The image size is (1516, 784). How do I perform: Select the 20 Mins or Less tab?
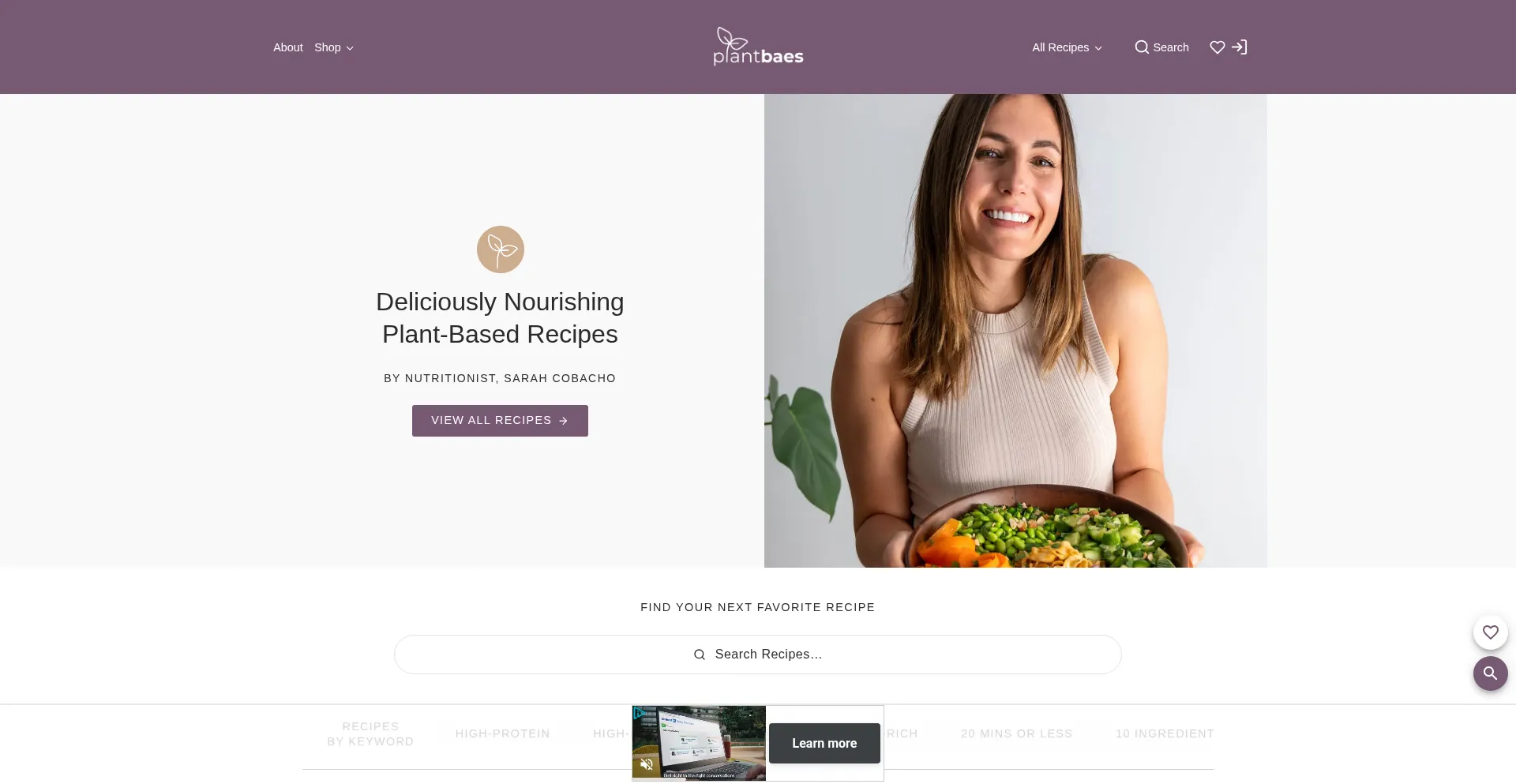(x=1017, y=733)
